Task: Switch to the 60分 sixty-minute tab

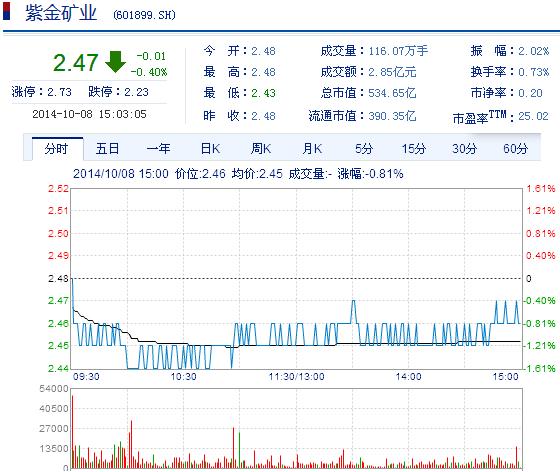Action: click(515, 149)
